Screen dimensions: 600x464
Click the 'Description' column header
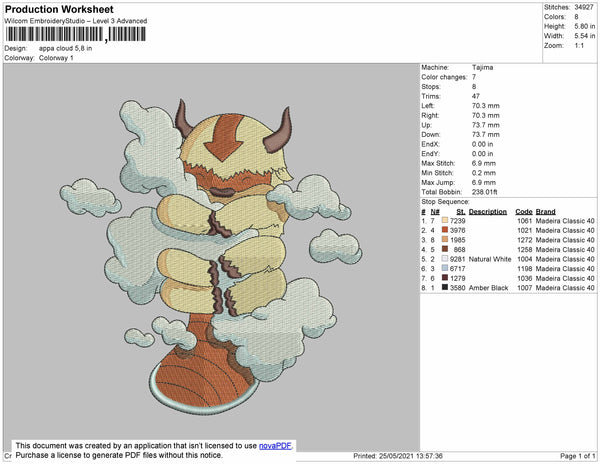coord(488,212)
